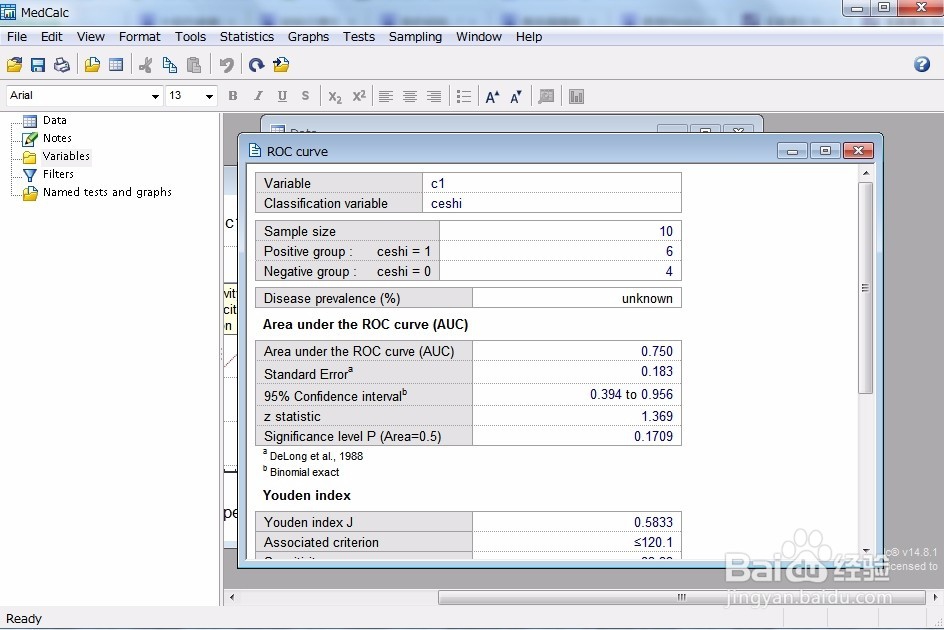The image size is (944, 630).
Task: Open the spreadsheet data grid icon
Action: coord(116,64)
